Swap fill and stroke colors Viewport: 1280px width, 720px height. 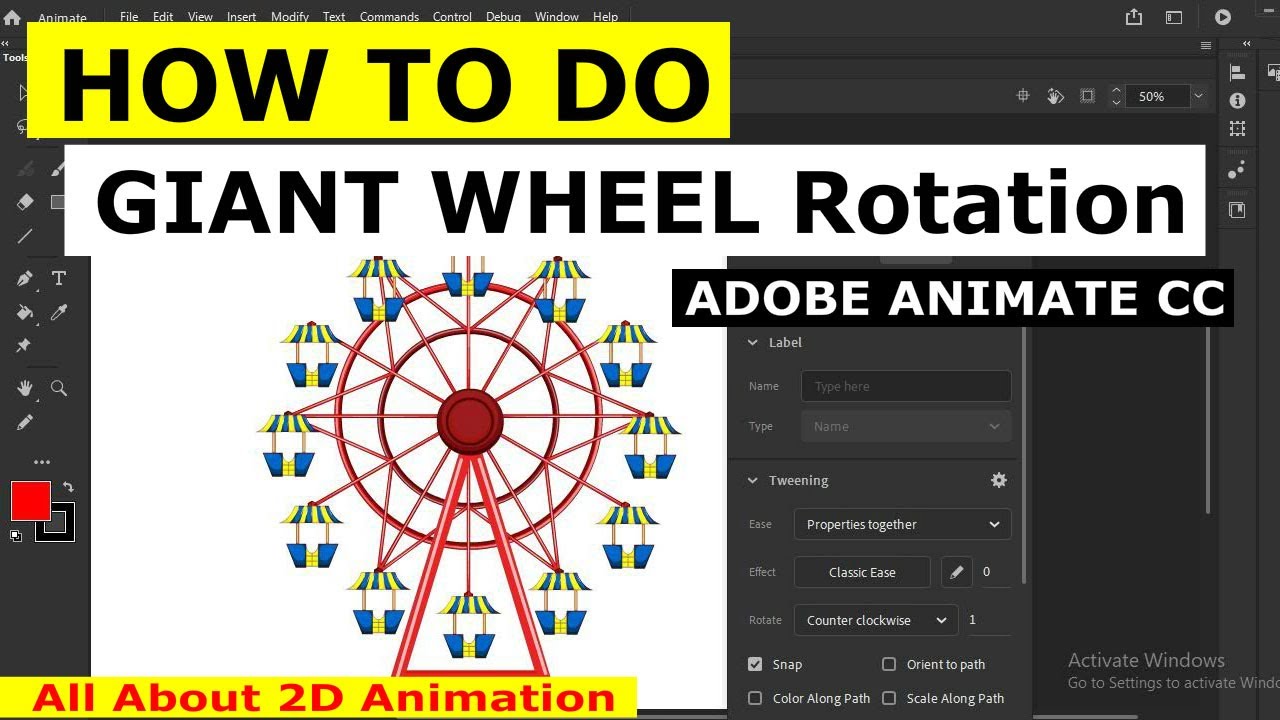point(68,487)
